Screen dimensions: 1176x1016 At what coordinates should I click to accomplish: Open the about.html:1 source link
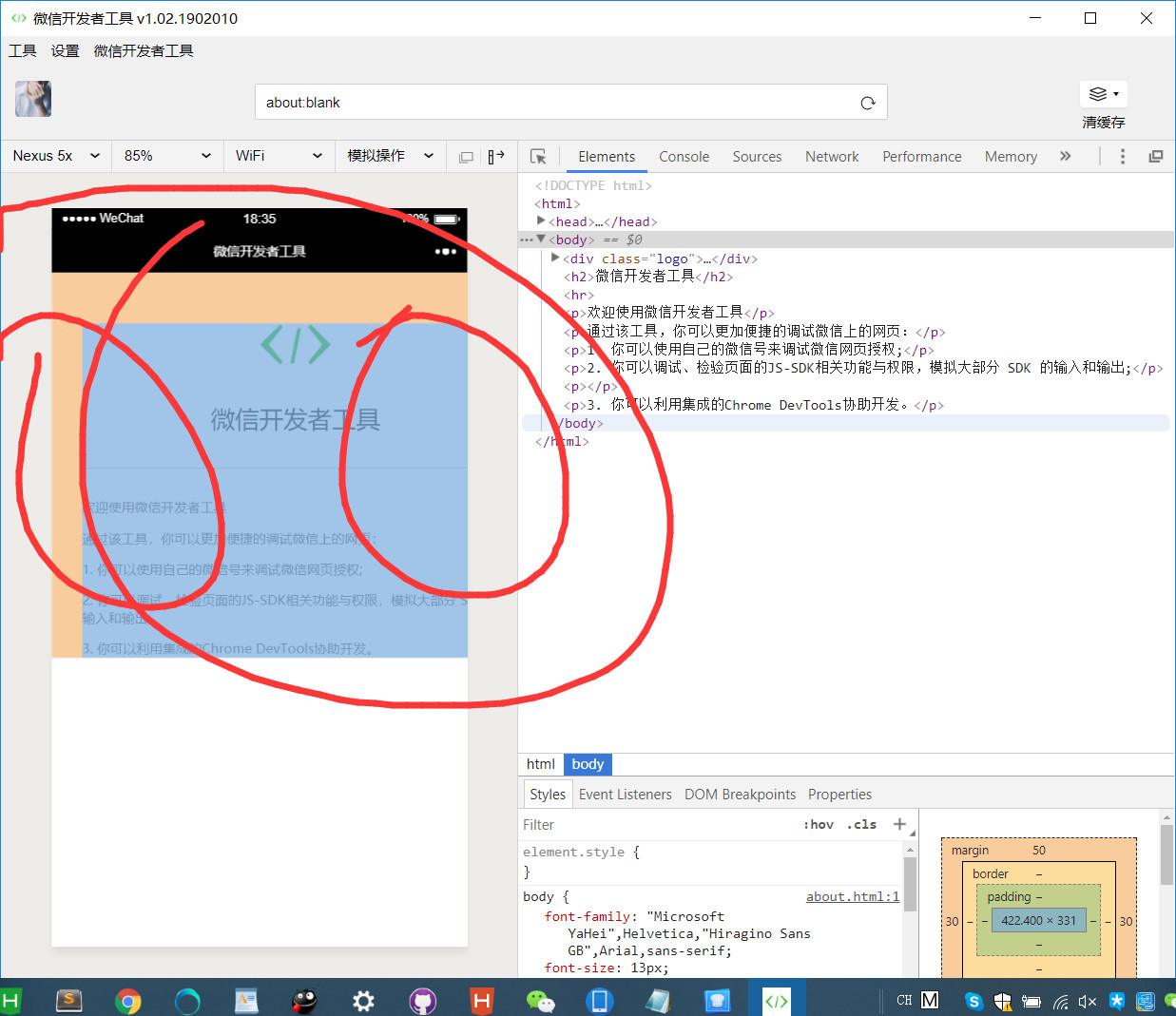tap(853, 896)
